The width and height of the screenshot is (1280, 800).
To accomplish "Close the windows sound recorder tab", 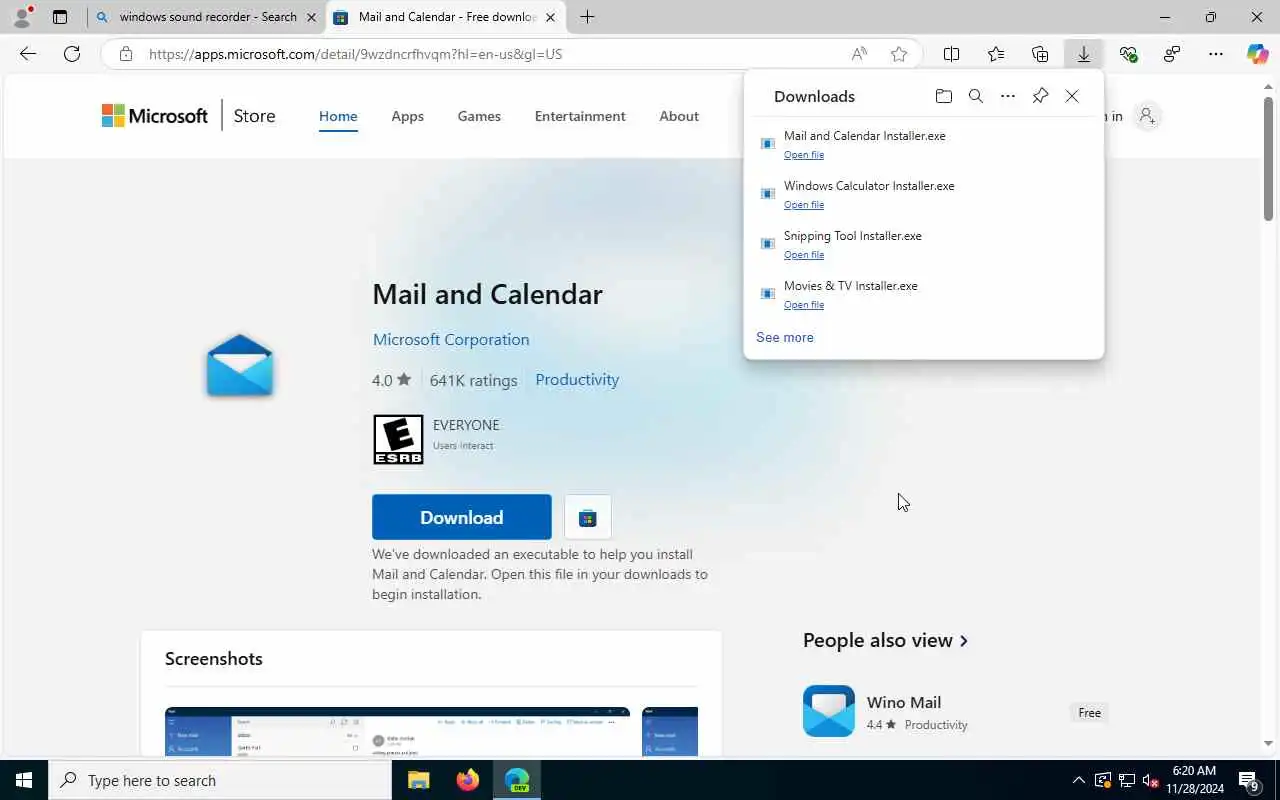I will (x=310, y=17).
